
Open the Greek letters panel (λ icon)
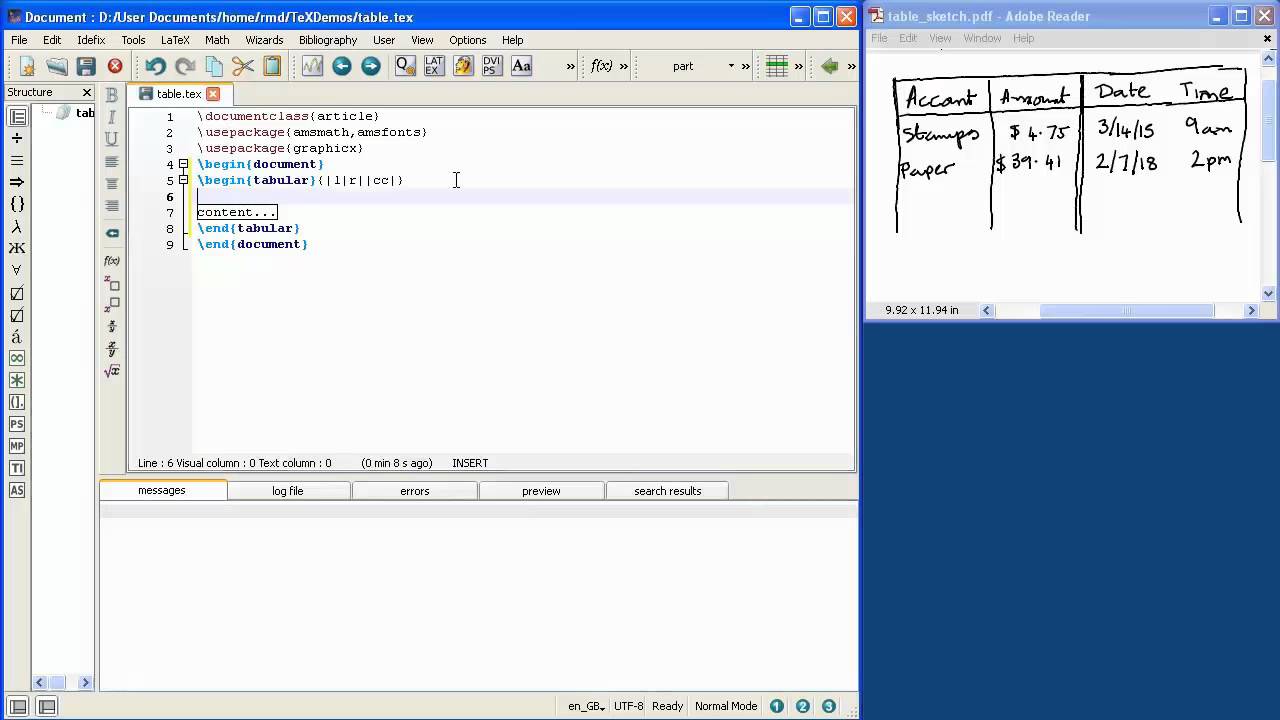click(17, 226)
